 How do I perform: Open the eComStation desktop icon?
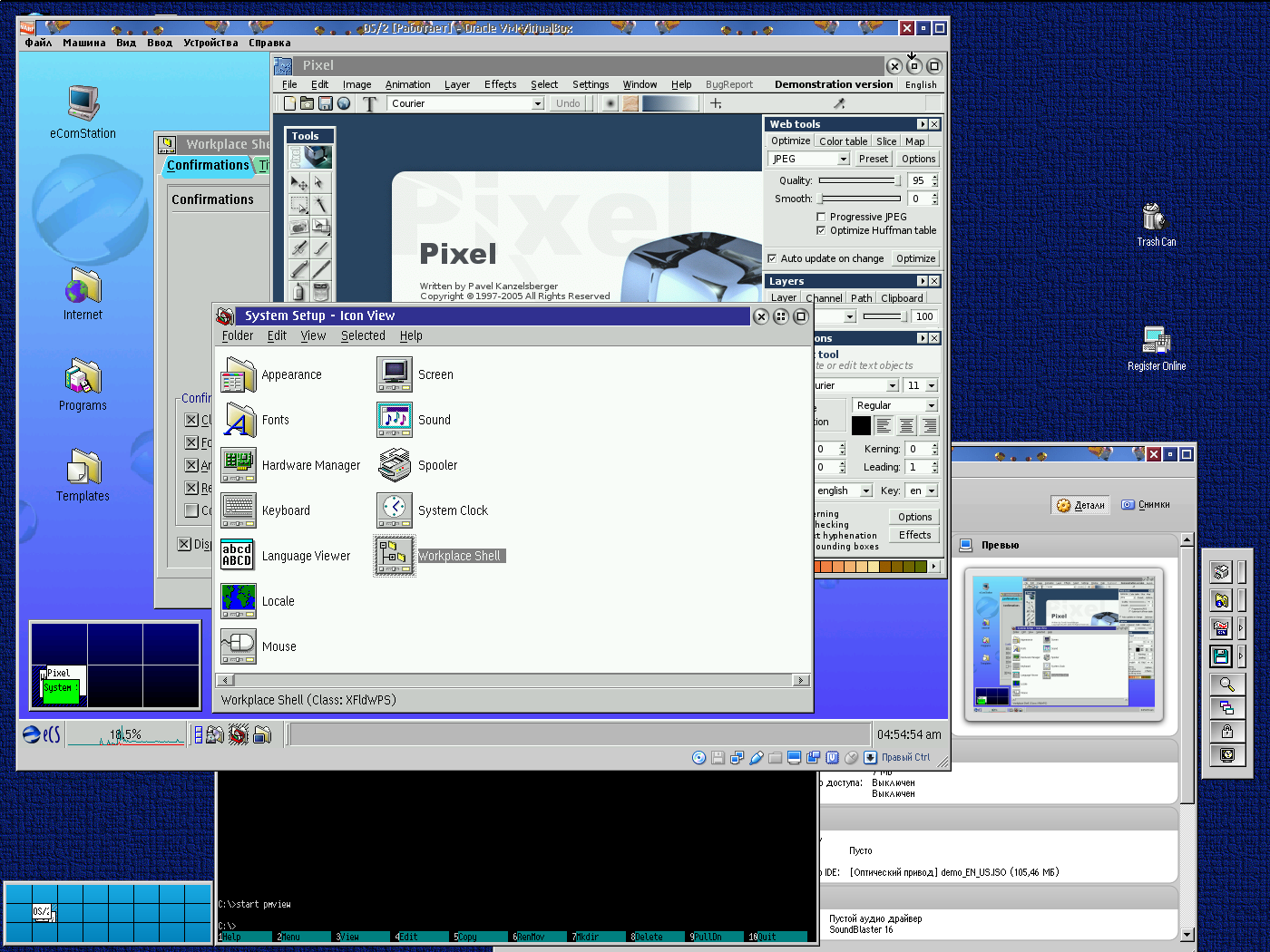point(83,102)
